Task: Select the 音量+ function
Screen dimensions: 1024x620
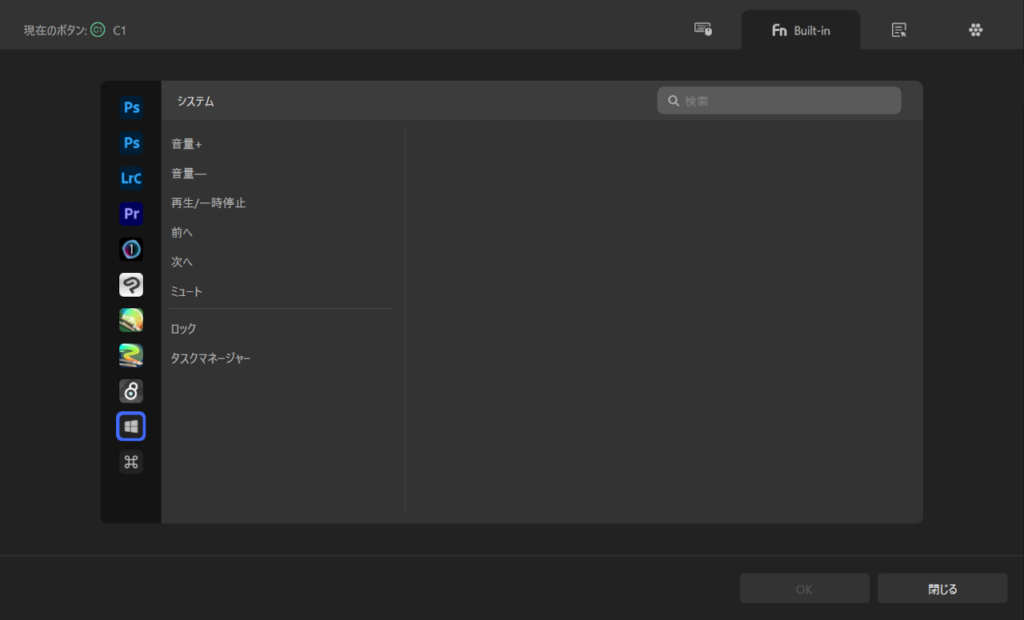Action: point(187,144)
